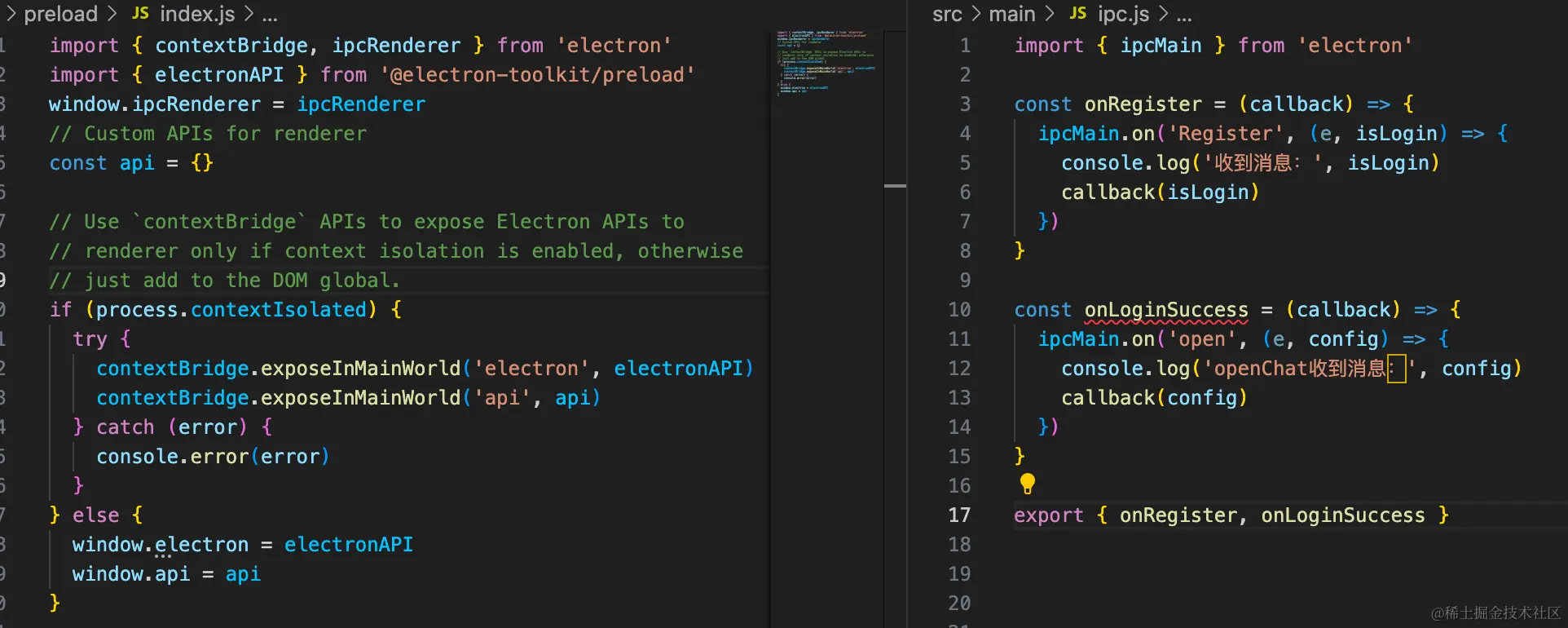Click process.contextIsolated in the if statement

[x=231, y=310]
